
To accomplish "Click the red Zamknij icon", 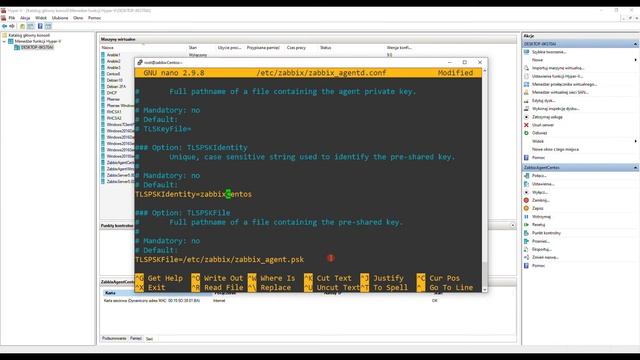I will click(526, 200).
